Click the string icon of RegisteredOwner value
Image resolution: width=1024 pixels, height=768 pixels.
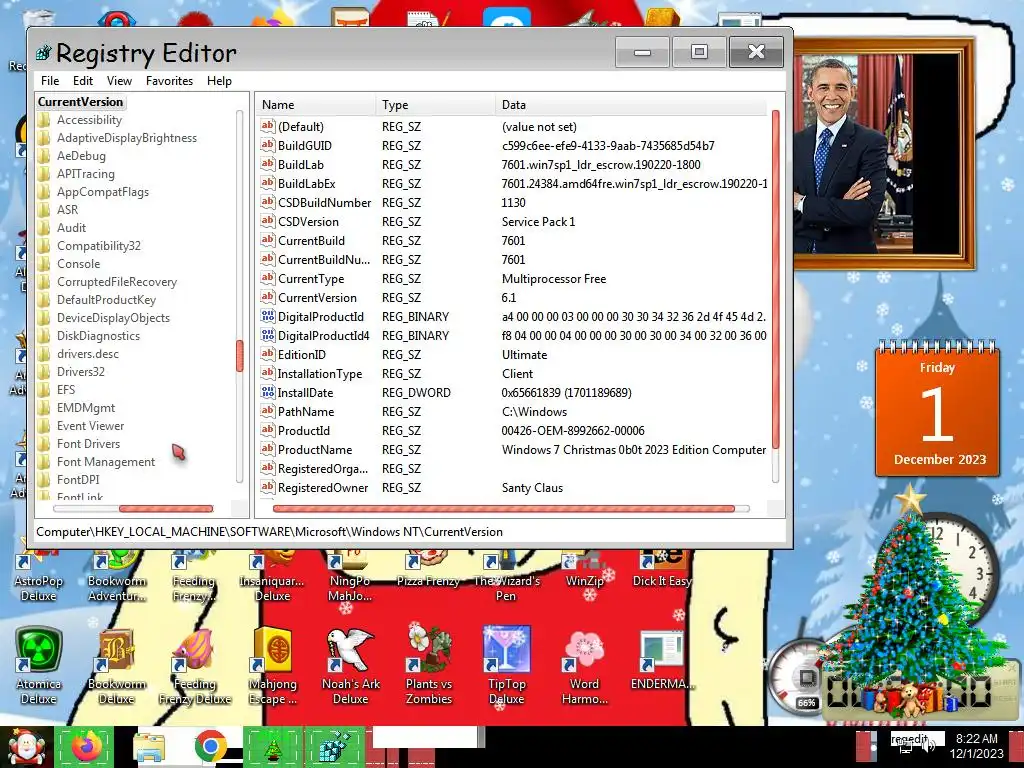(x=267, y=487)
